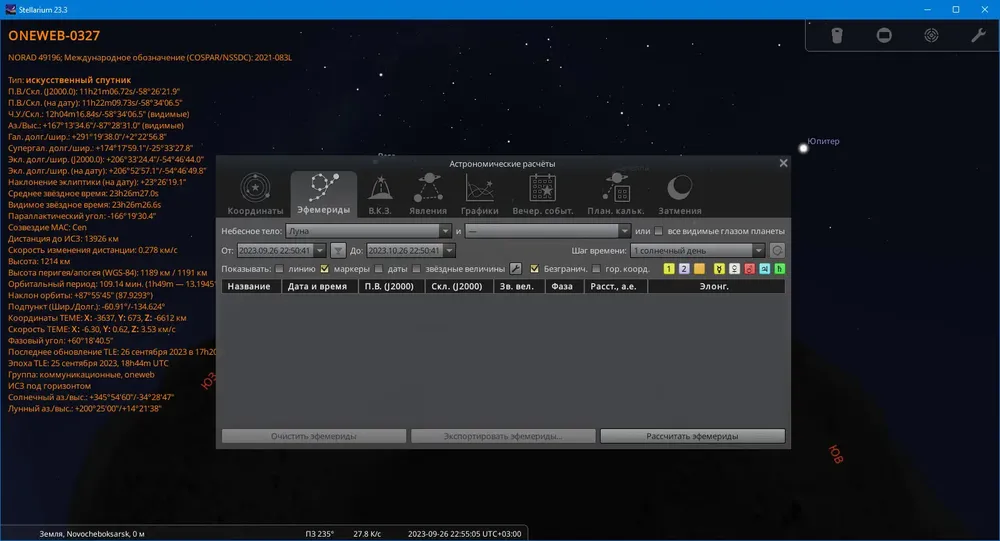Click the ocular eyepiece view icon
Image resolution: width=1000 pixels, height=541 pixels.
pyautogui.click(x=837, y=35)
